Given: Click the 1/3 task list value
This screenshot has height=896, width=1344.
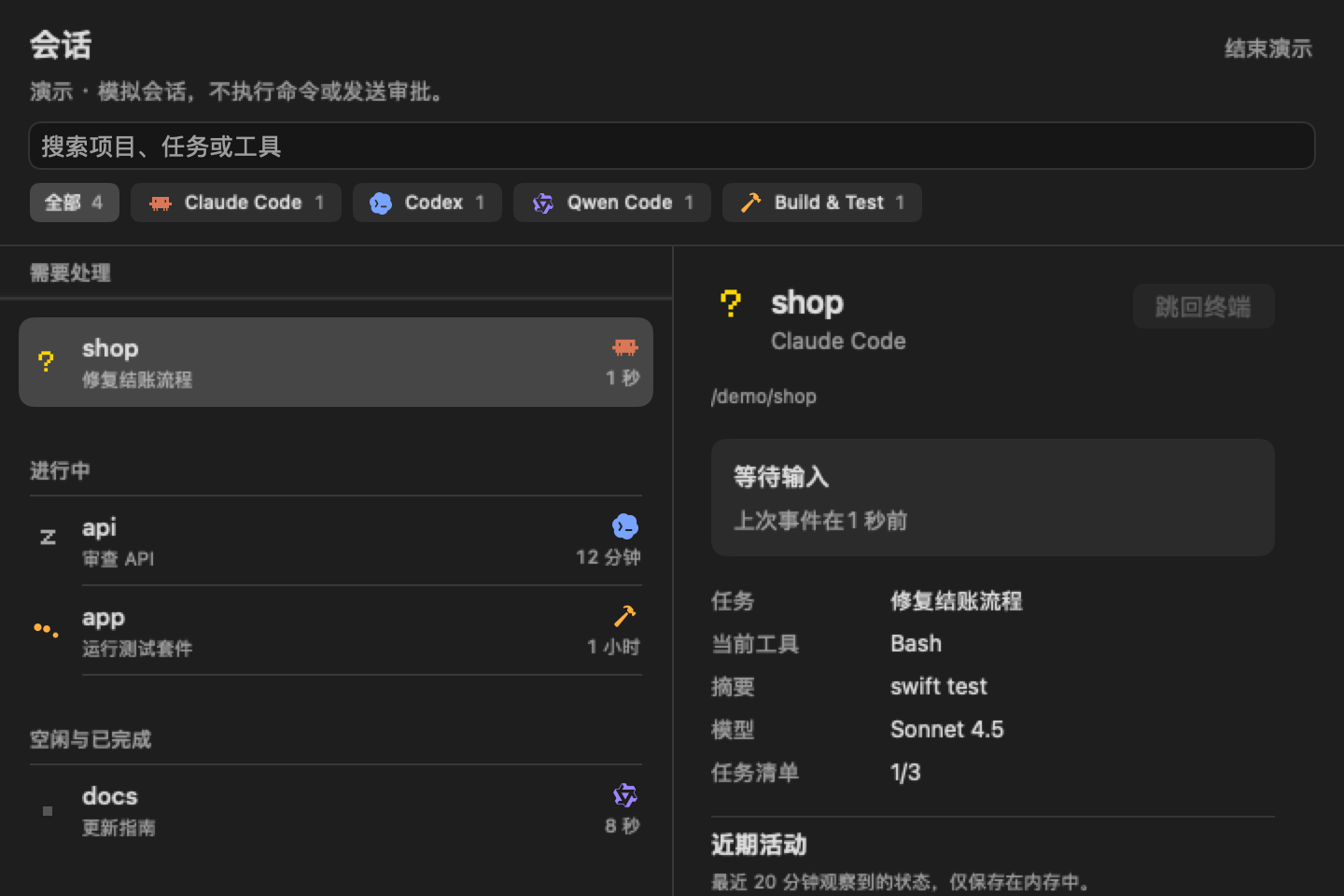Looking at the screenshot, I should pyautogui.click(x=905, y=773).
